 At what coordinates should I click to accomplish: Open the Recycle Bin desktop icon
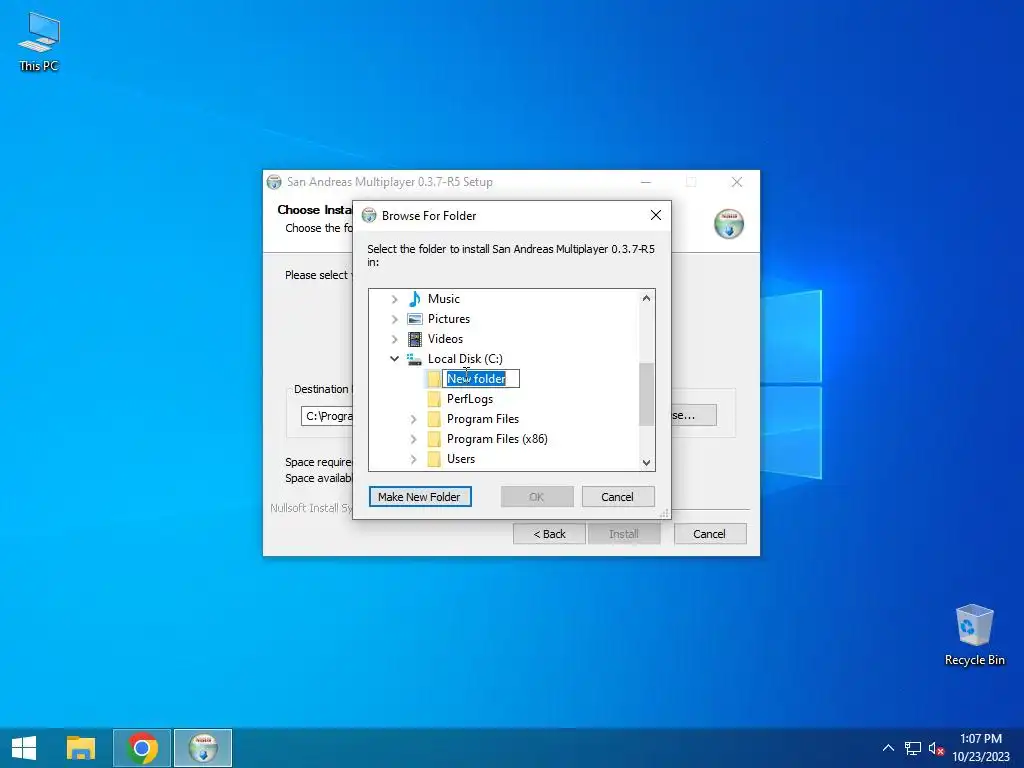click(x=974, y=634)
